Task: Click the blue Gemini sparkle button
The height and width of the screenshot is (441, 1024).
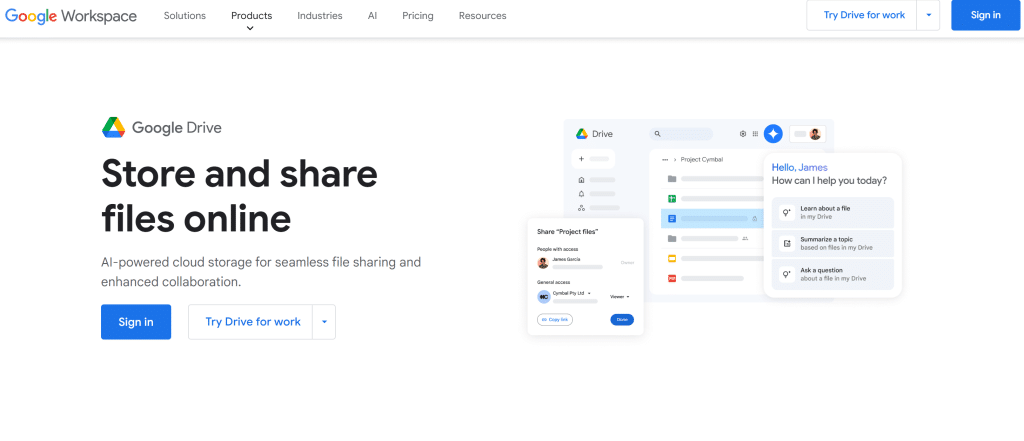Action: (773, 134)
